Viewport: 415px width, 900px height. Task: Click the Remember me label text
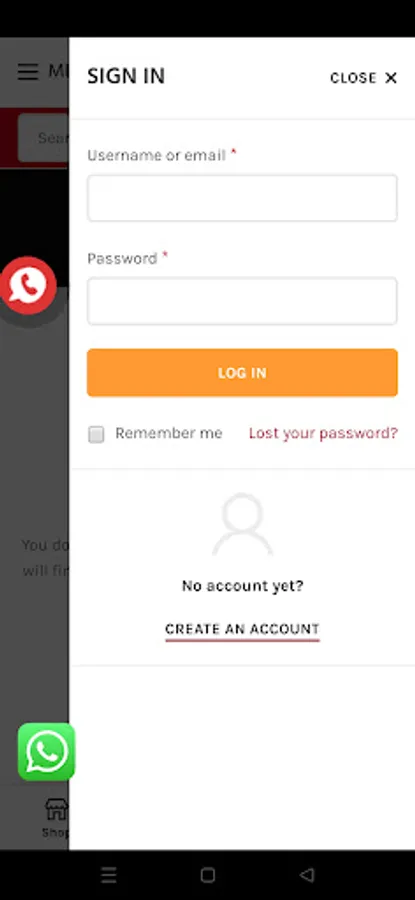point(169,433)
